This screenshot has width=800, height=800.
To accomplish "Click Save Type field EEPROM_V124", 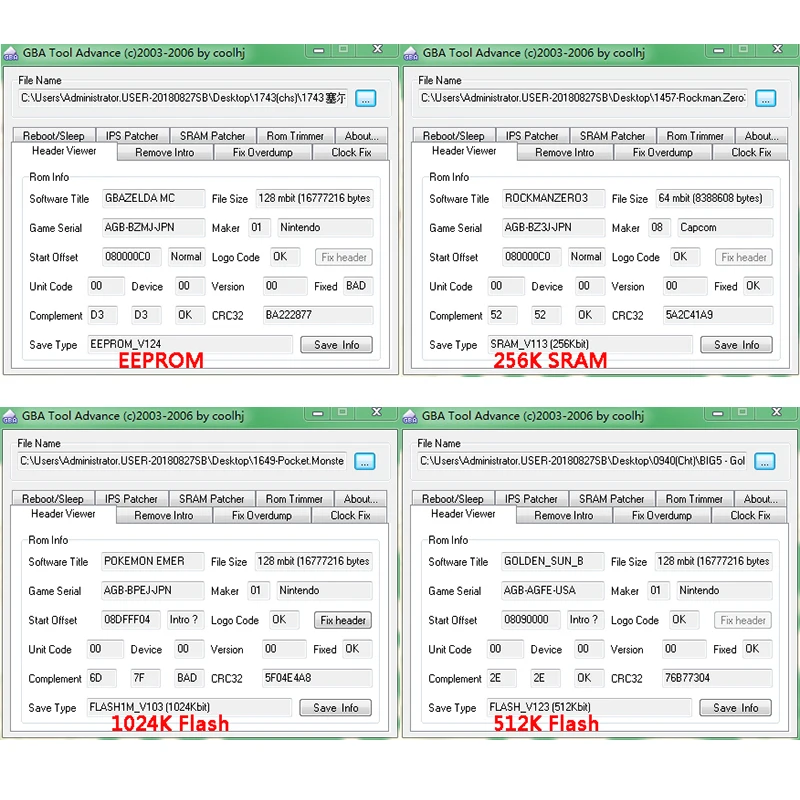I will (190, 344).
